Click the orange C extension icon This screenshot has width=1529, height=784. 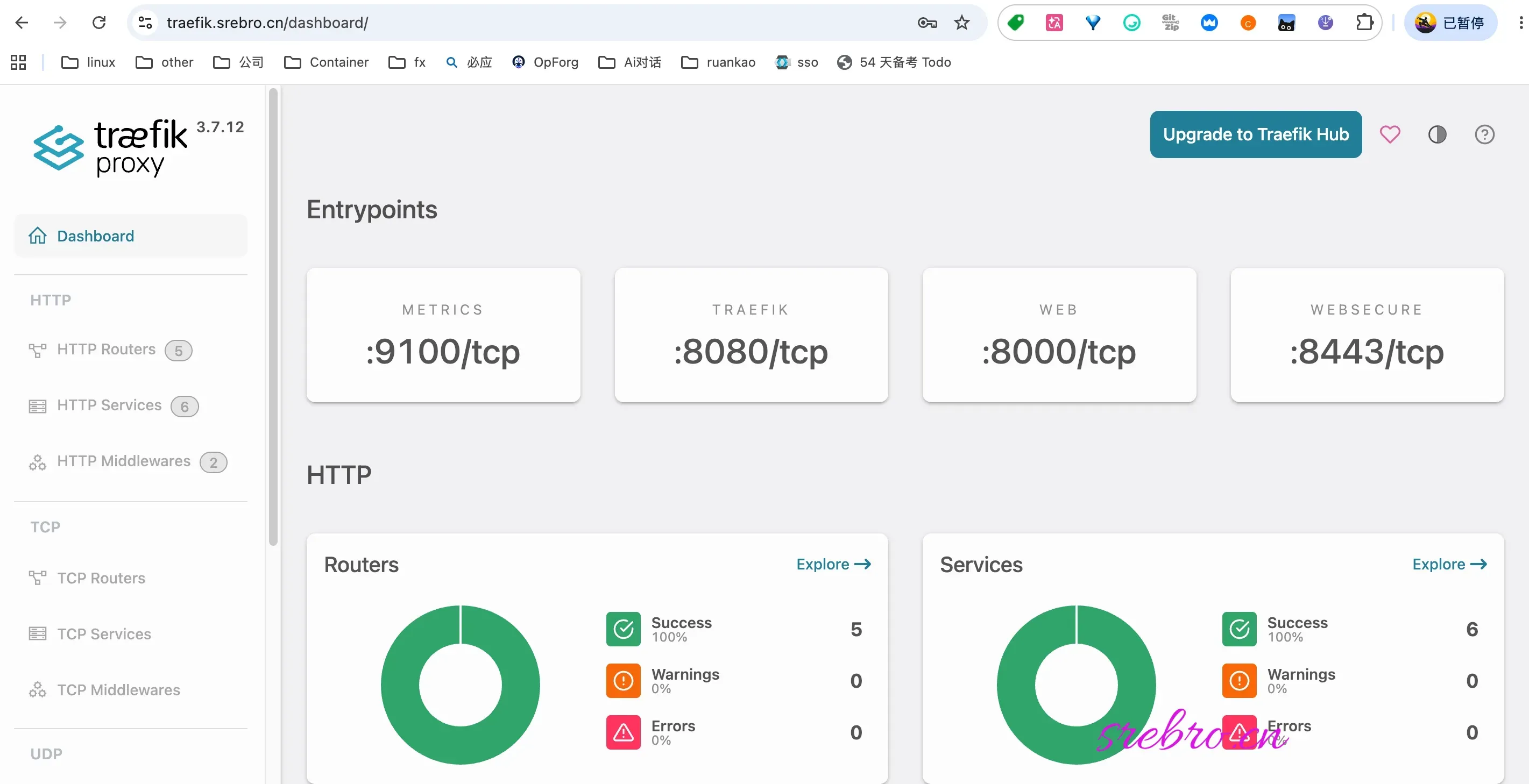tap(1248, 23)
